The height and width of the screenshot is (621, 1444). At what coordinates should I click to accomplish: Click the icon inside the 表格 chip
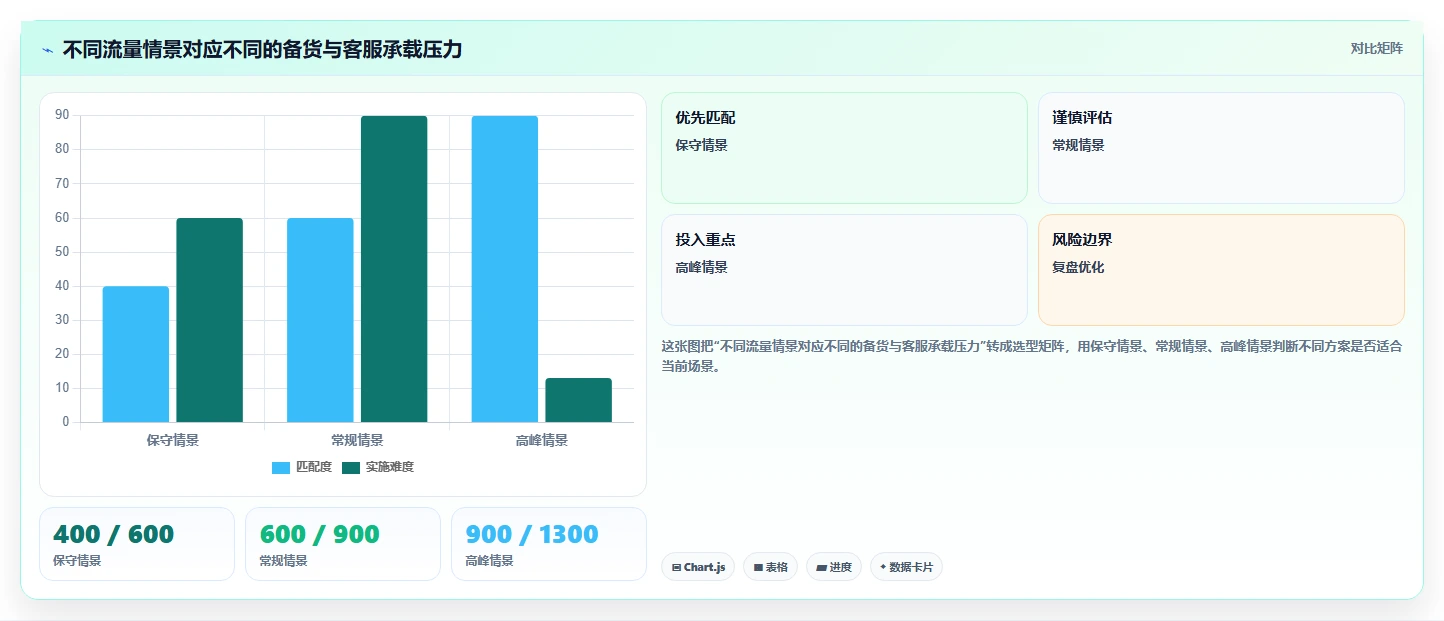coord(758,568)
